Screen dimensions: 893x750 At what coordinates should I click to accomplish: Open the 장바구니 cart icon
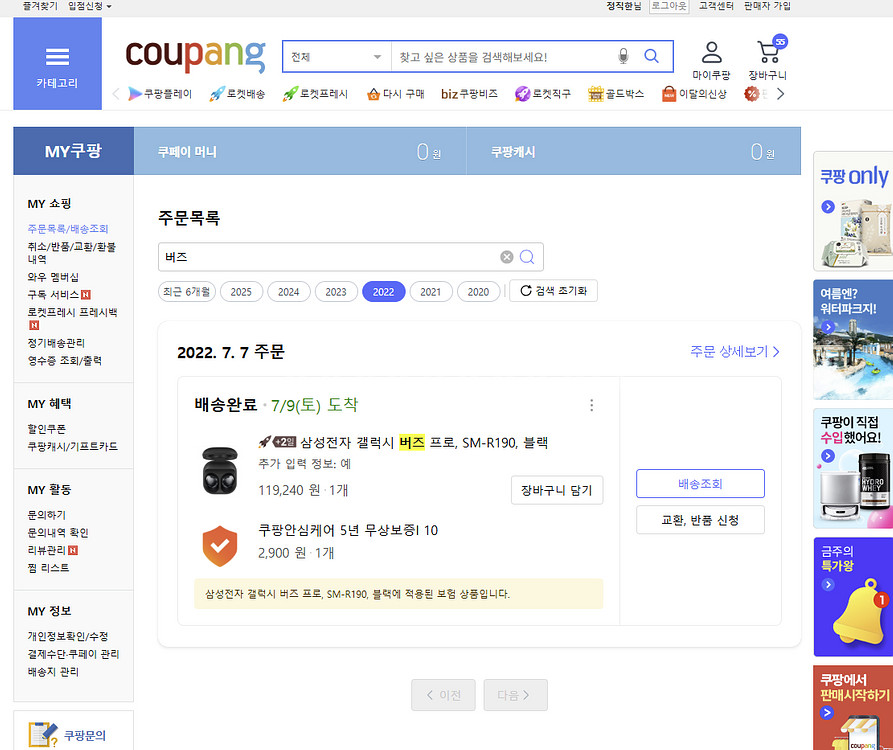pyautogui.click(x=768, y=59)
